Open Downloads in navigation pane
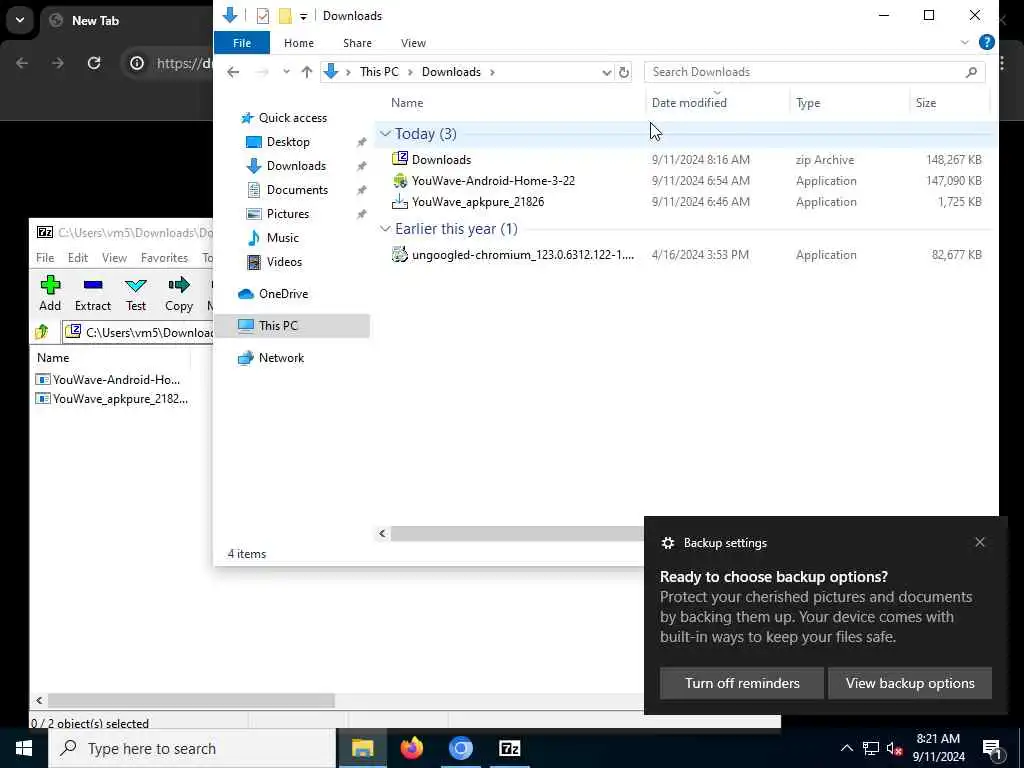This screenshot has height=768, width=1024. pyautogui.click(x=295, y=166)
